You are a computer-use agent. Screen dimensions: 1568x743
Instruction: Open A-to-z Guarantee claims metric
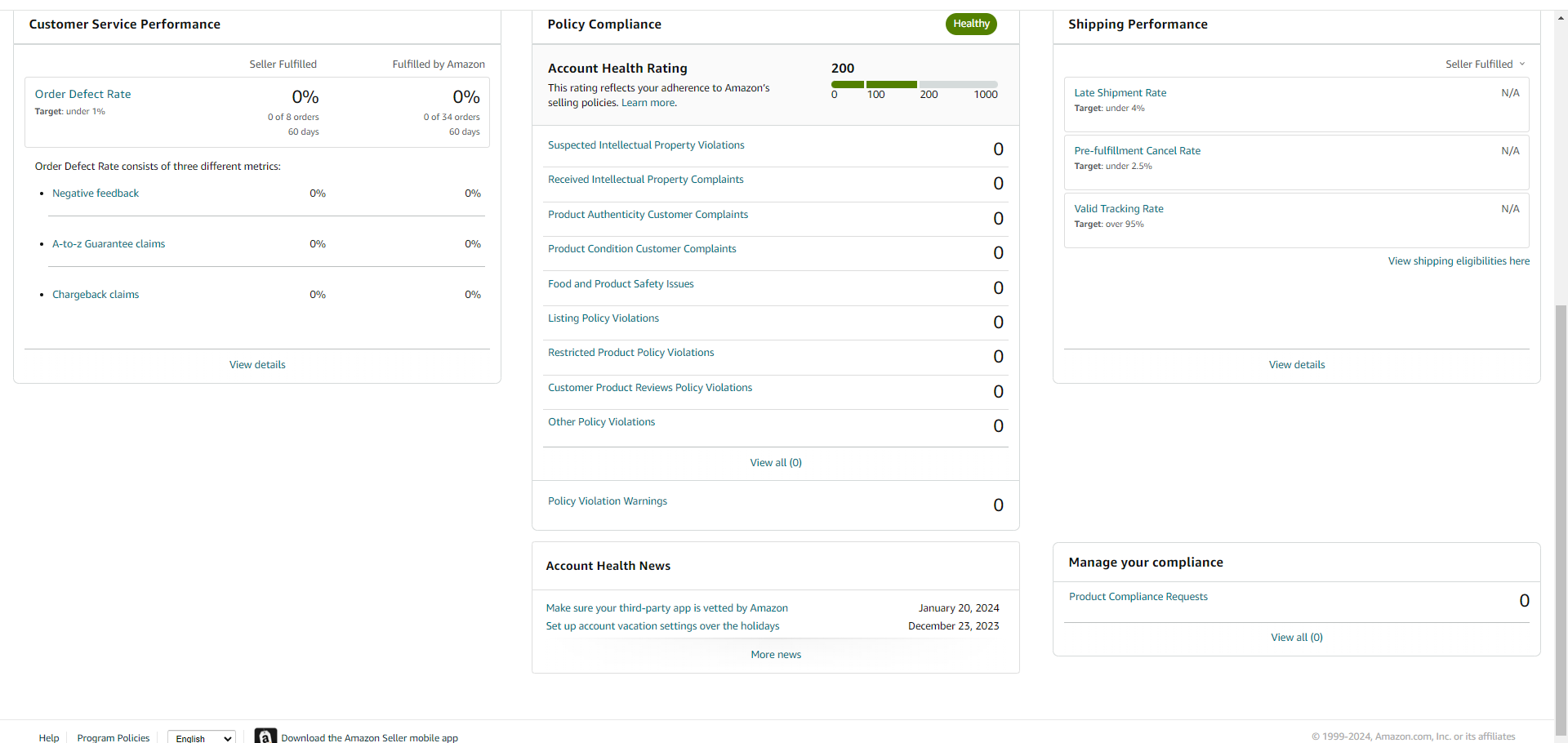click(109, 244)
